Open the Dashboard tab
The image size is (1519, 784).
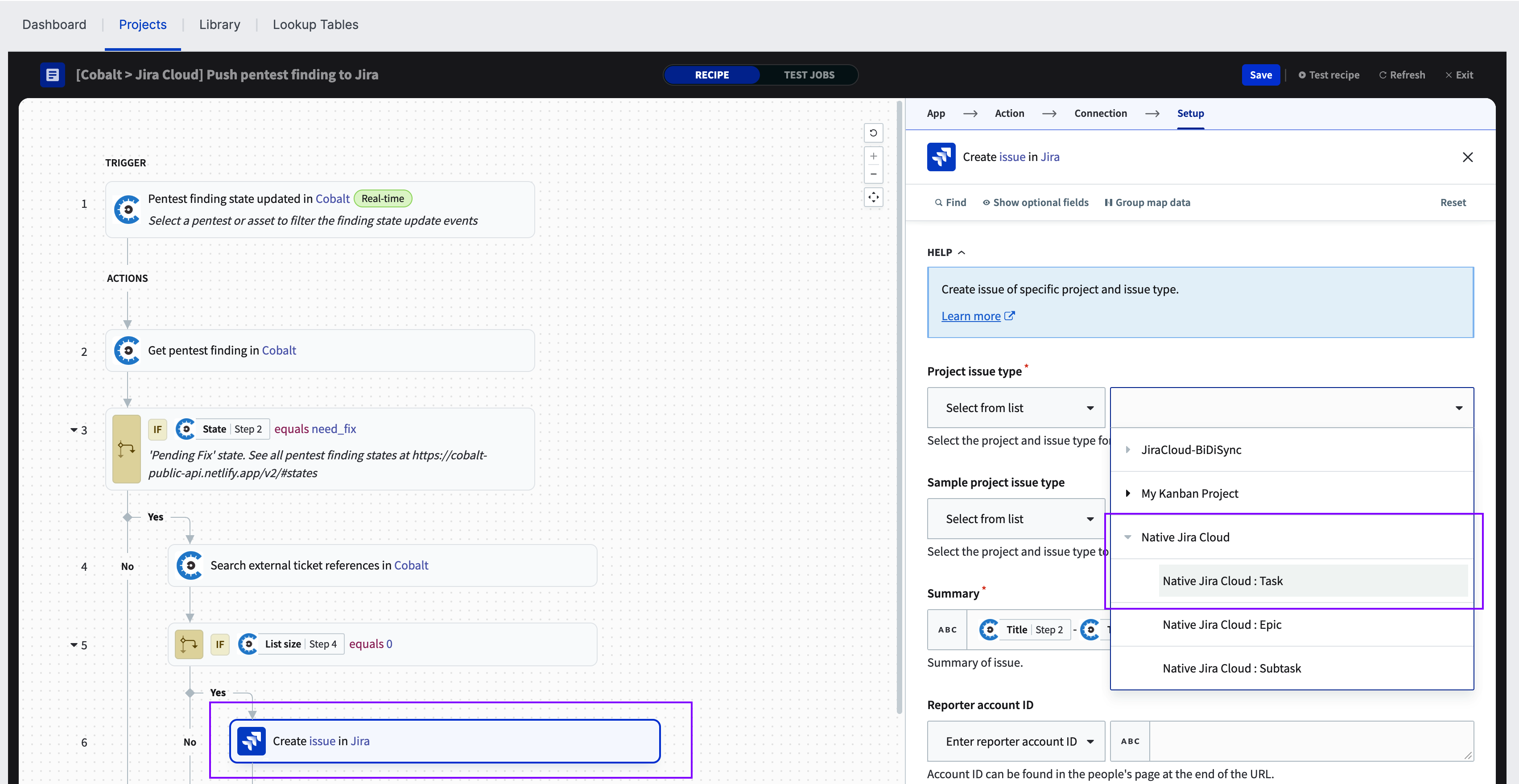coord(54,25)
